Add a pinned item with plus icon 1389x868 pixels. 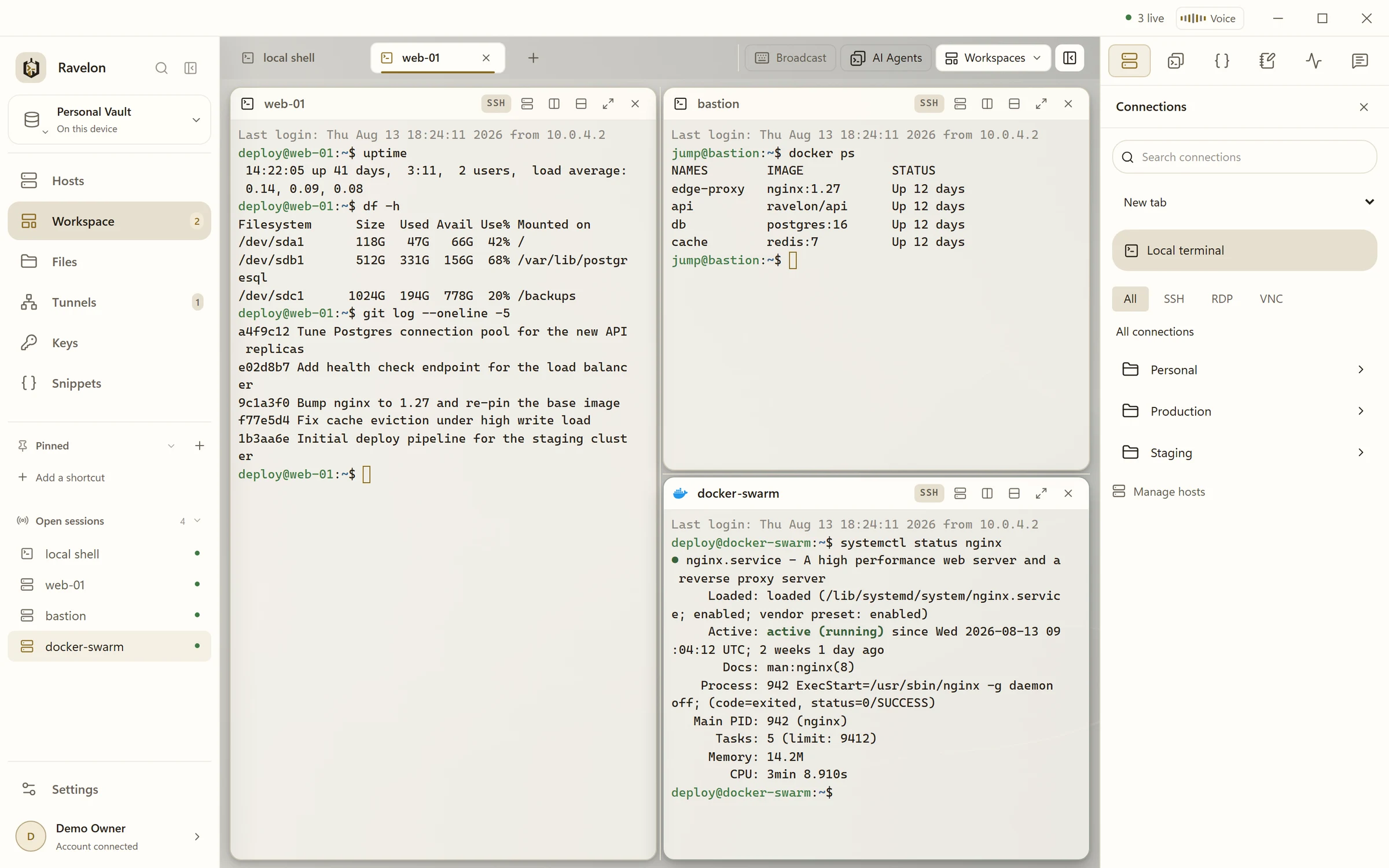click(199, 446)
